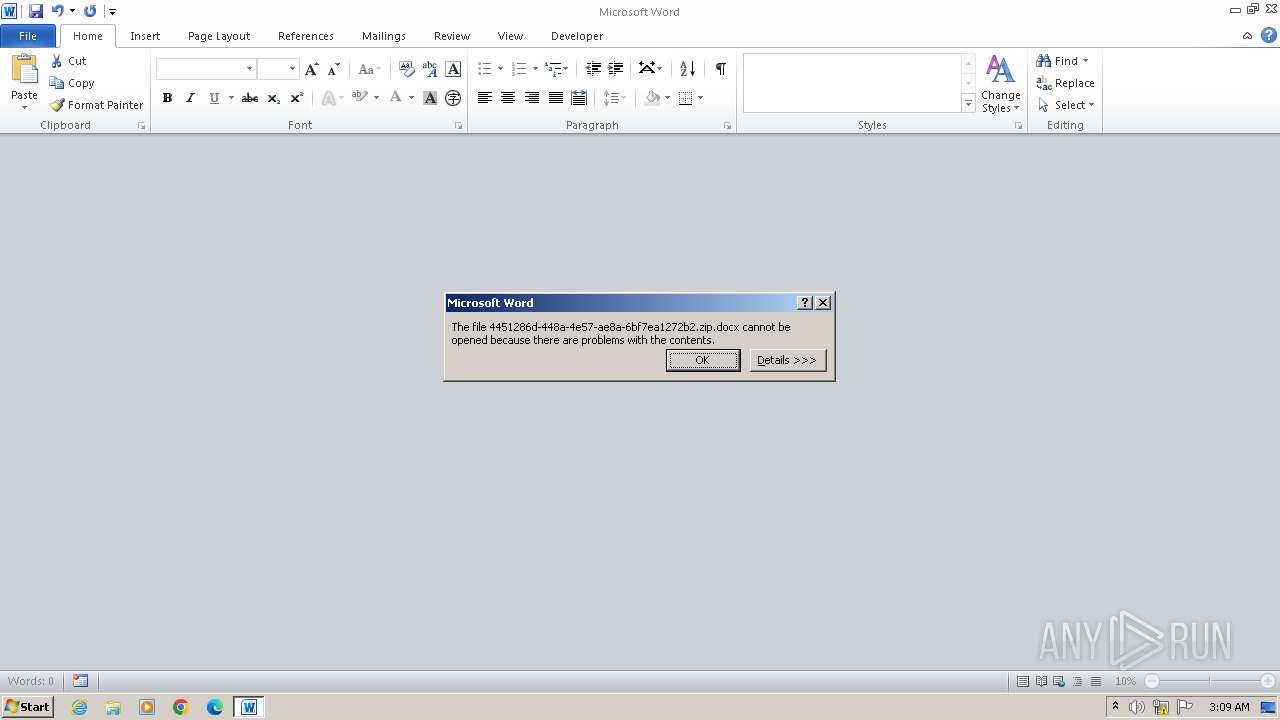This screenshot has height=720, width=1280.
Task: Pick the Shading fill color
Action: (652, 98)
